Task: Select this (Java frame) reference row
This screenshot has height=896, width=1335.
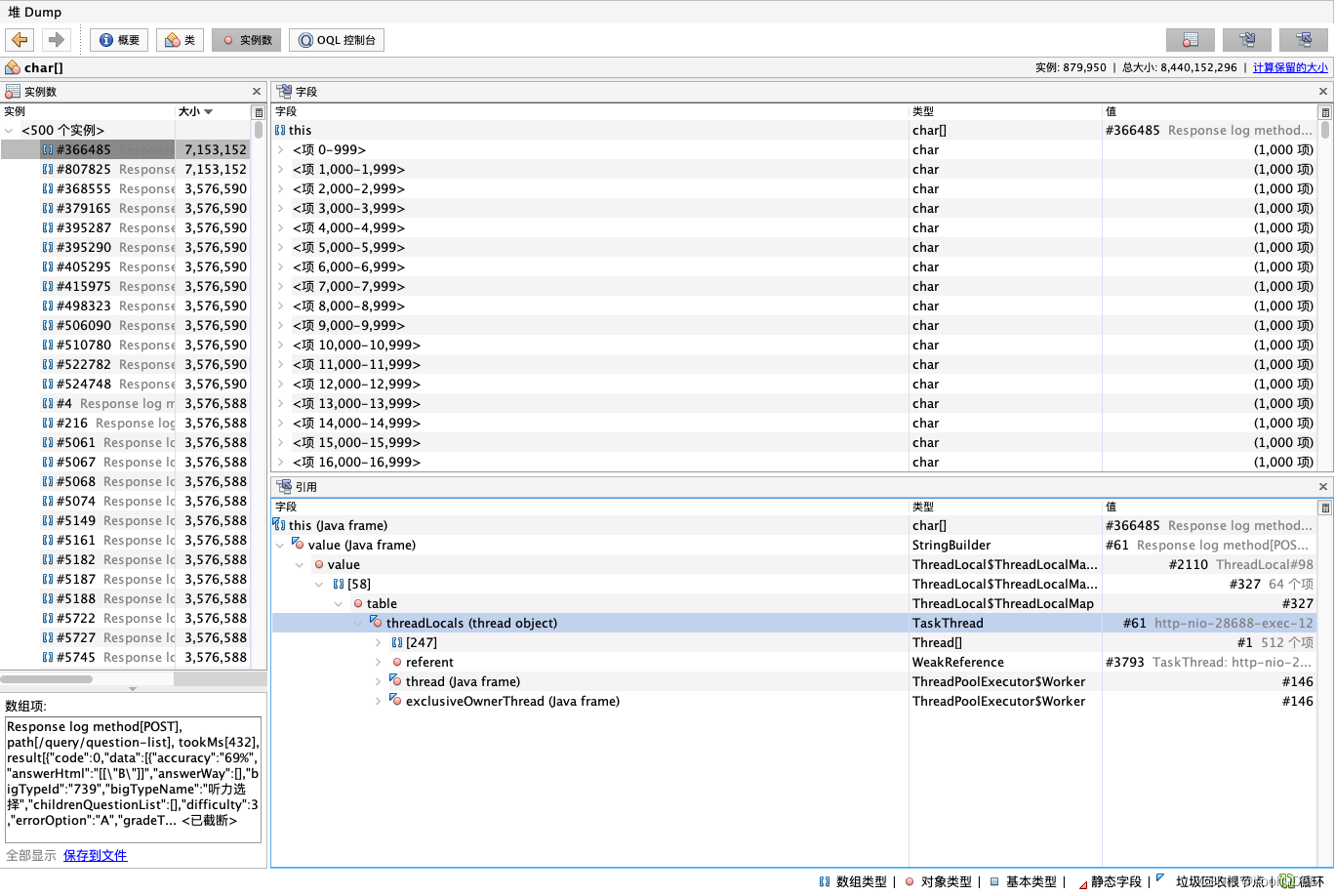Action: pos(794,525)
